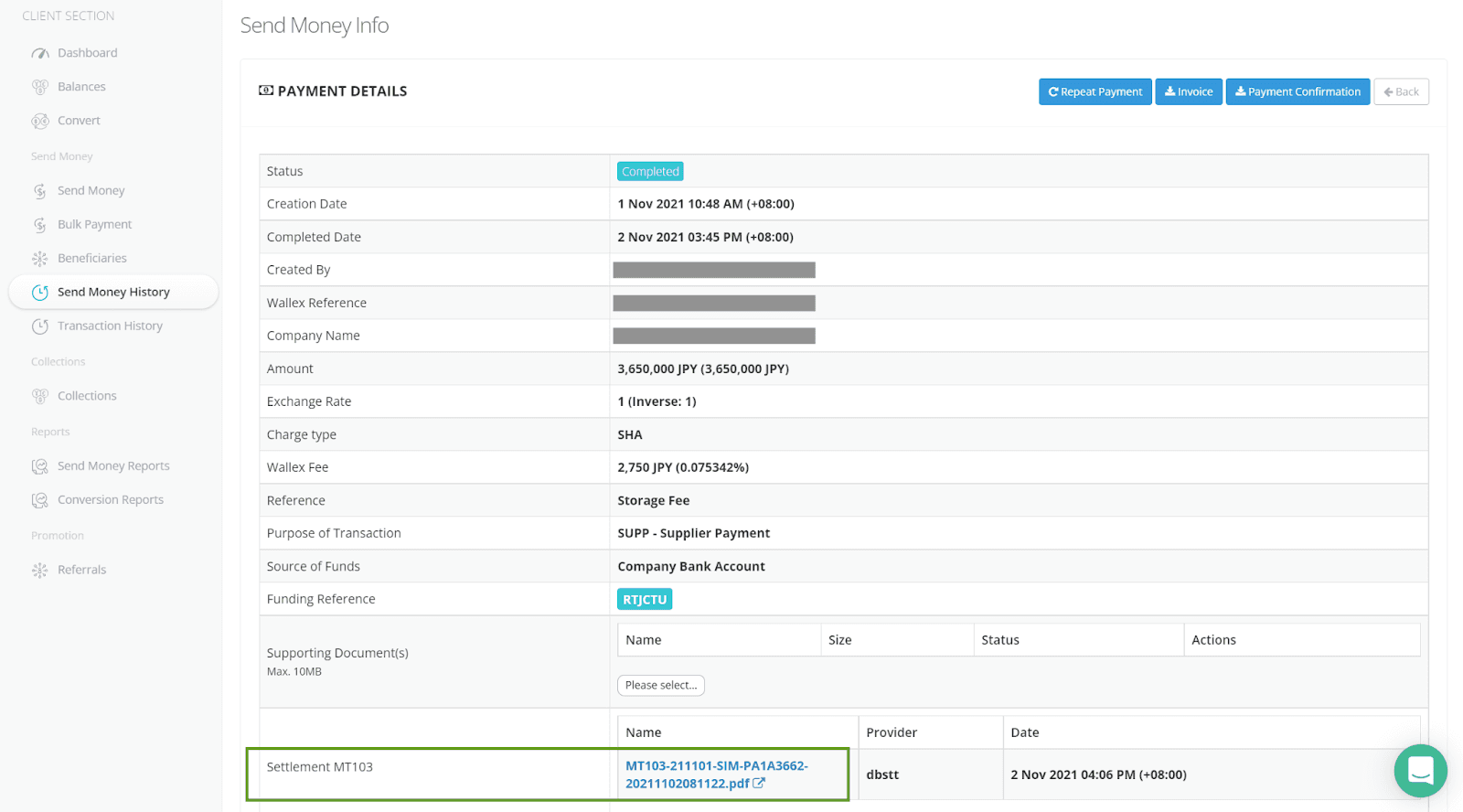Go to Send Money Reports
This screenshot has height=812, width=1463.
pos(113,466)
